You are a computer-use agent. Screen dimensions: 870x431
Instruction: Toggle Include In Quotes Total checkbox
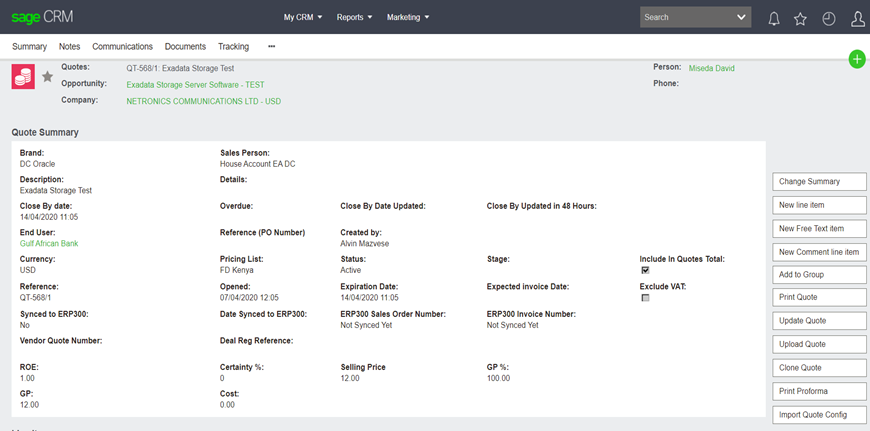tap(645, 270)
